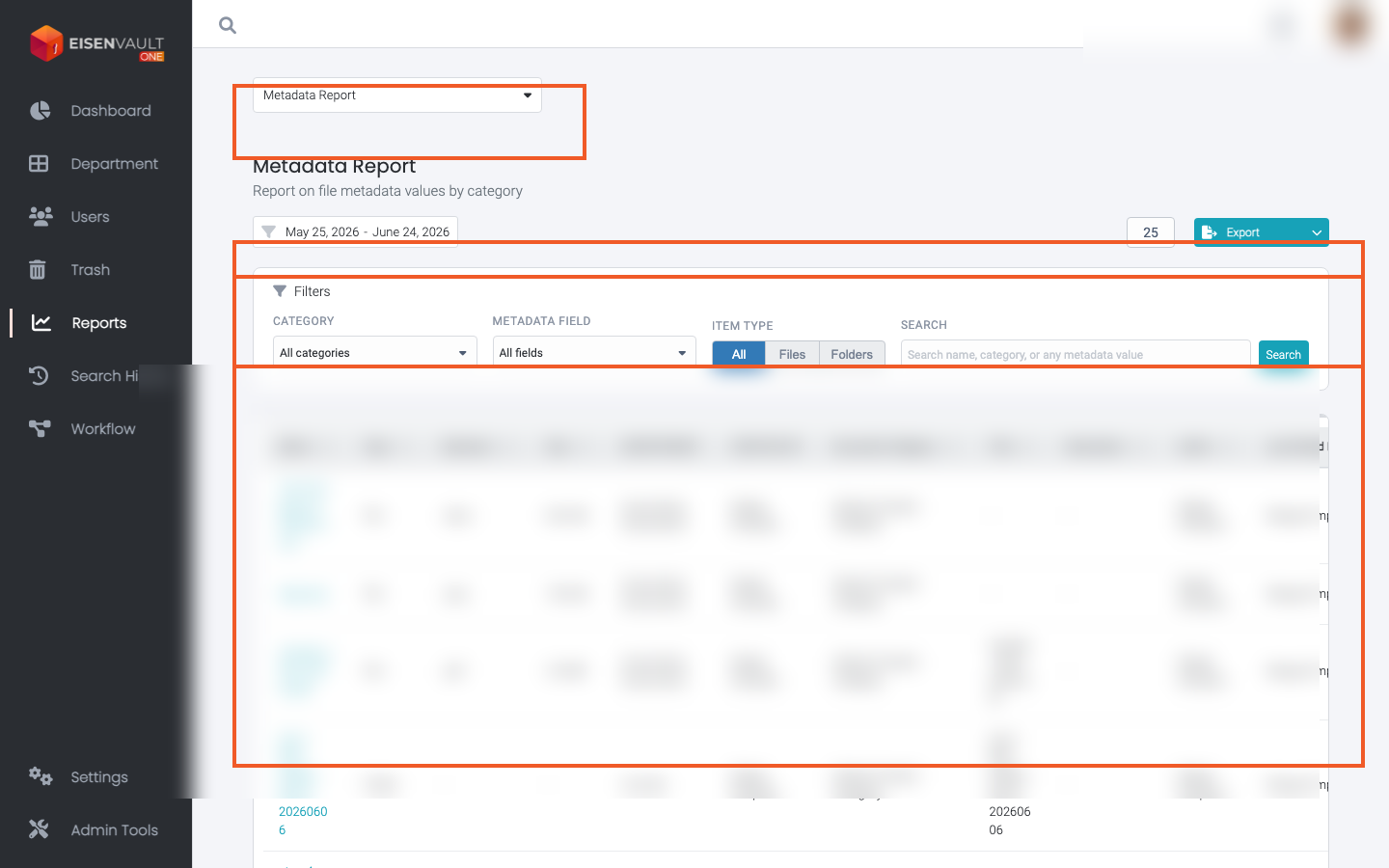The height and width of the screenshot is (868, 1389).
Task: Open the Department page
Action: click(x=114, y=164)
